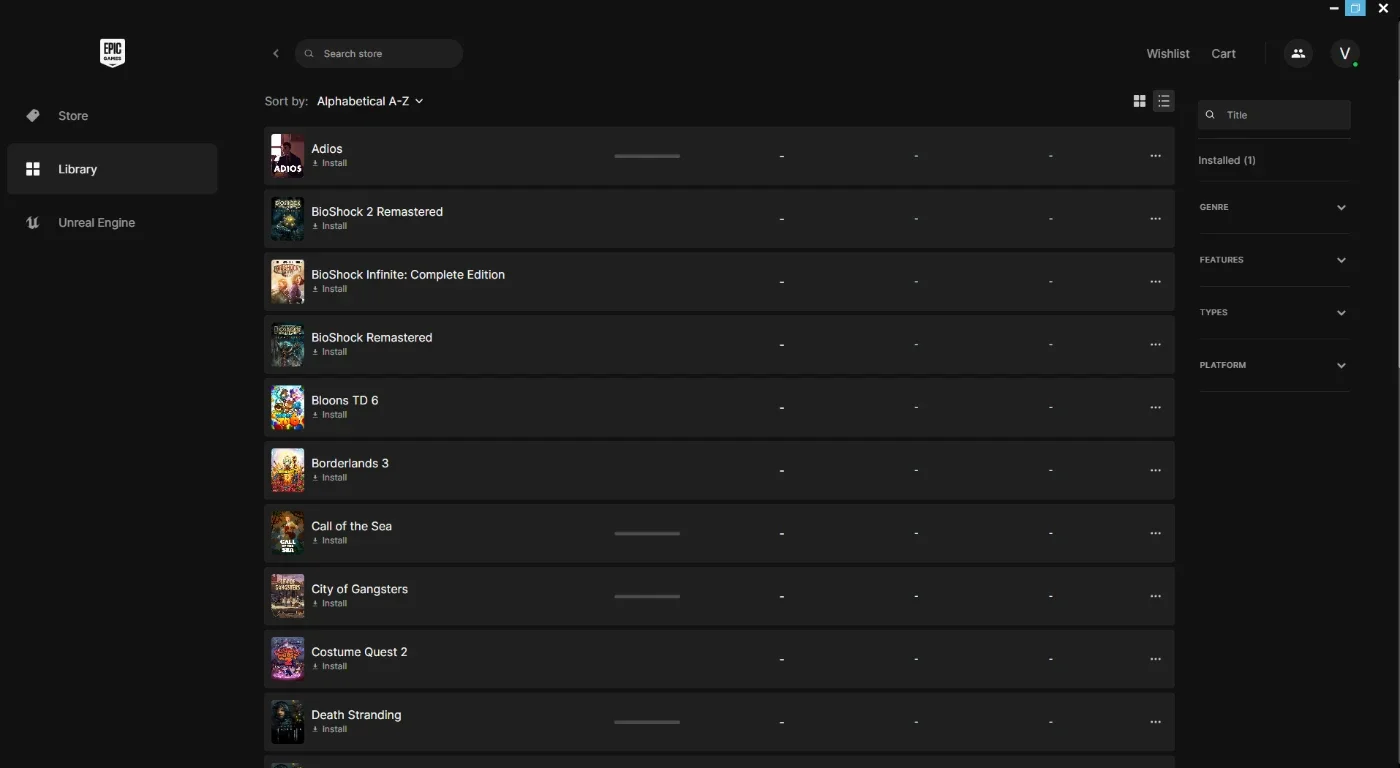Install Call of the Sea

pyautogui.click(x=330, y=541)
